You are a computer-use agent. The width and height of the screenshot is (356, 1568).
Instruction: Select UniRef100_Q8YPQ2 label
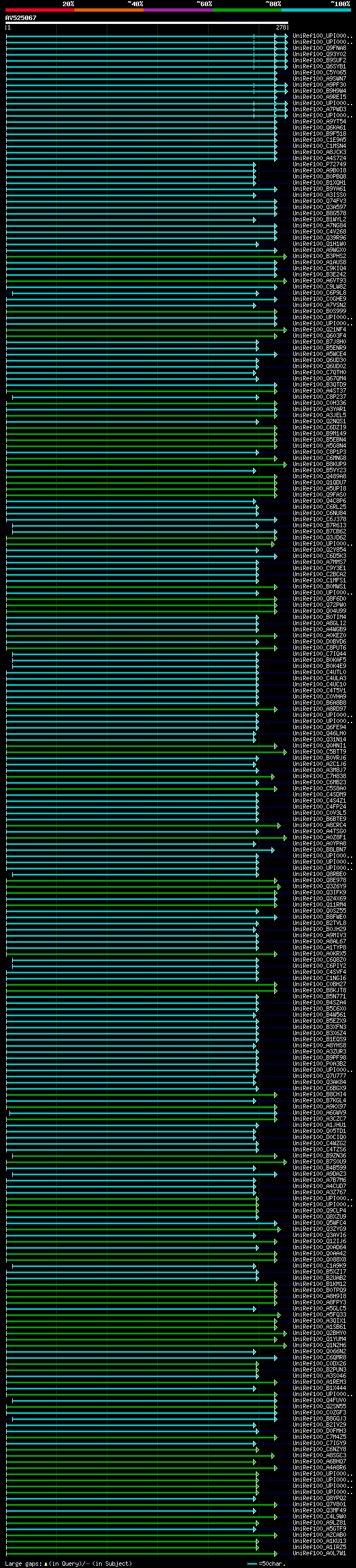click(x=319, y=1497)
